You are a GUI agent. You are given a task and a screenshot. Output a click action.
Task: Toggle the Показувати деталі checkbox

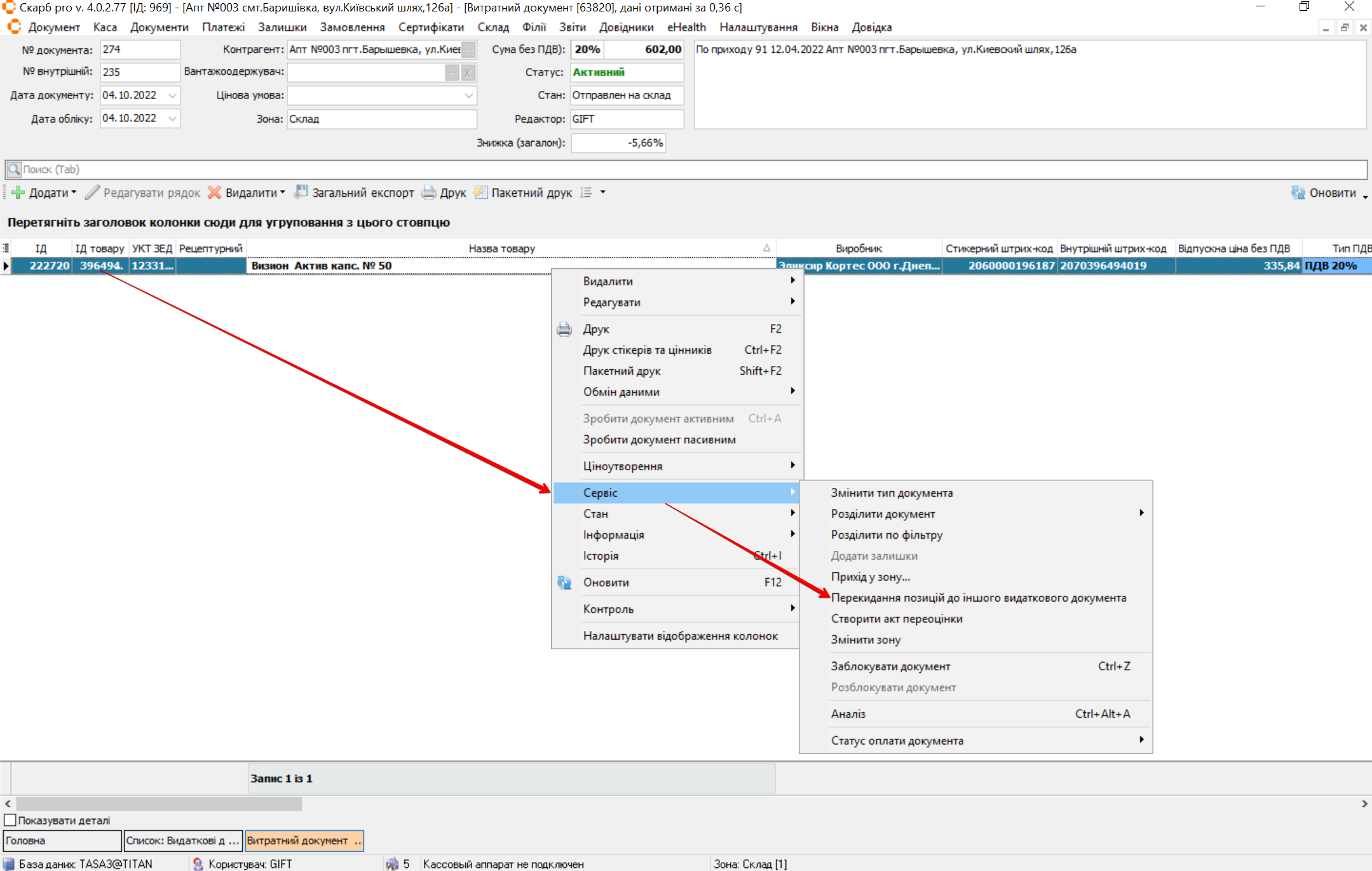click(x=10, y=820)
